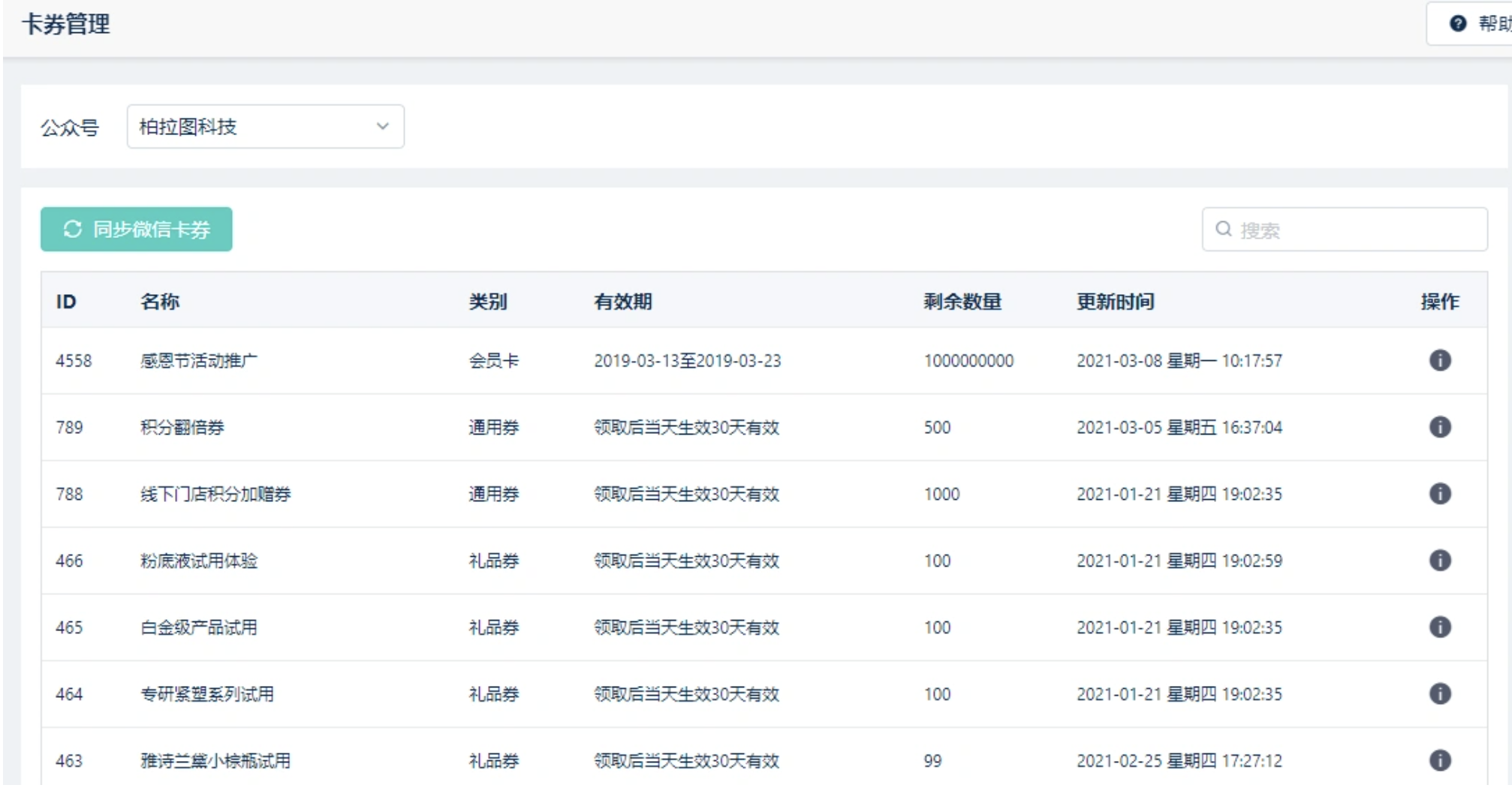The height and width of the screenshot is (794, 1512).
Task: Select the card name 感恩节活动推广
Action: (198, 361)
